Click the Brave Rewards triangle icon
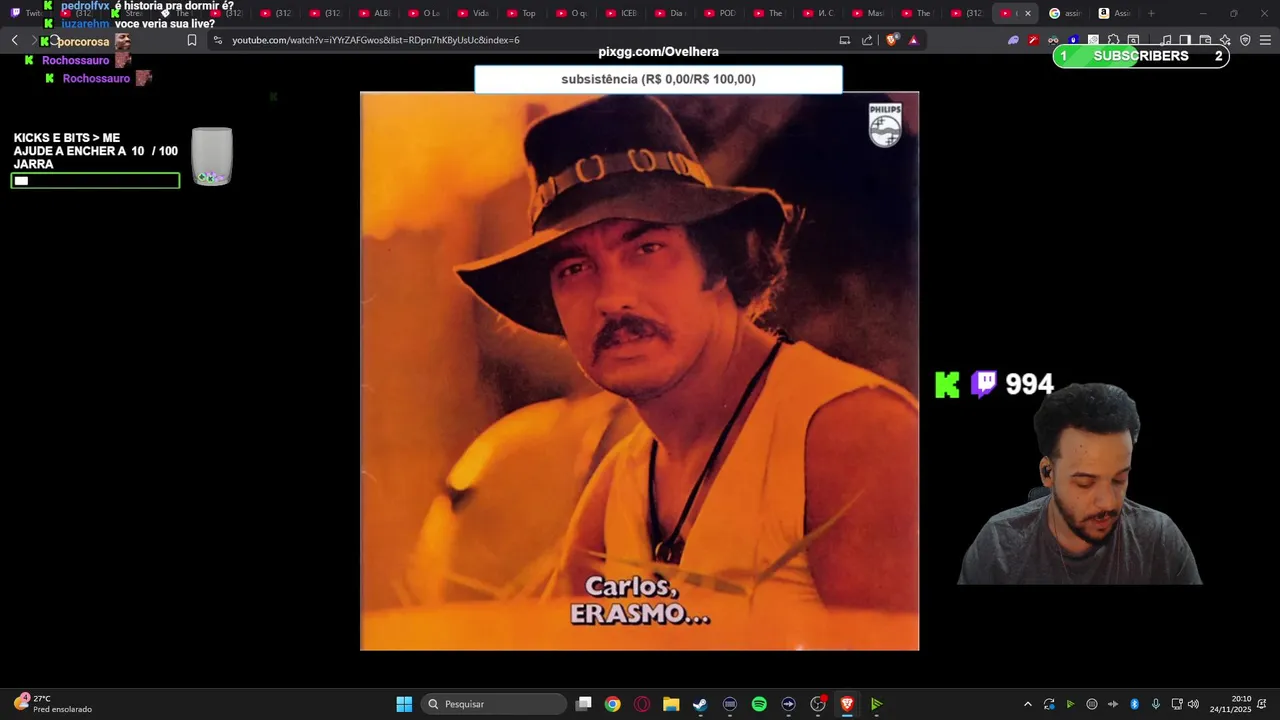Screen dimensions: 1280x720 913,40
